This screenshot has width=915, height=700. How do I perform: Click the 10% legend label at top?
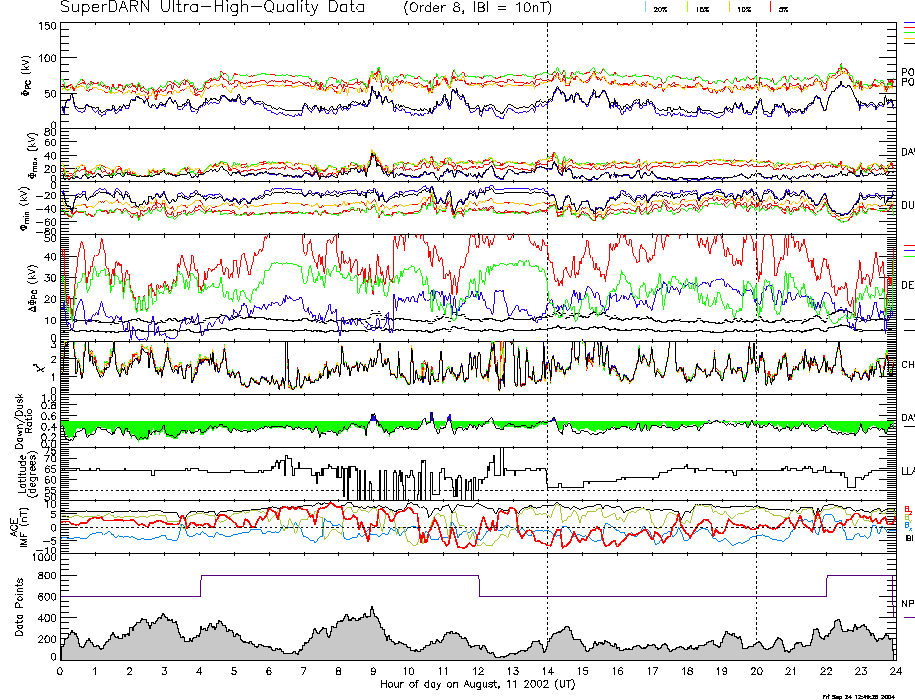743,9
